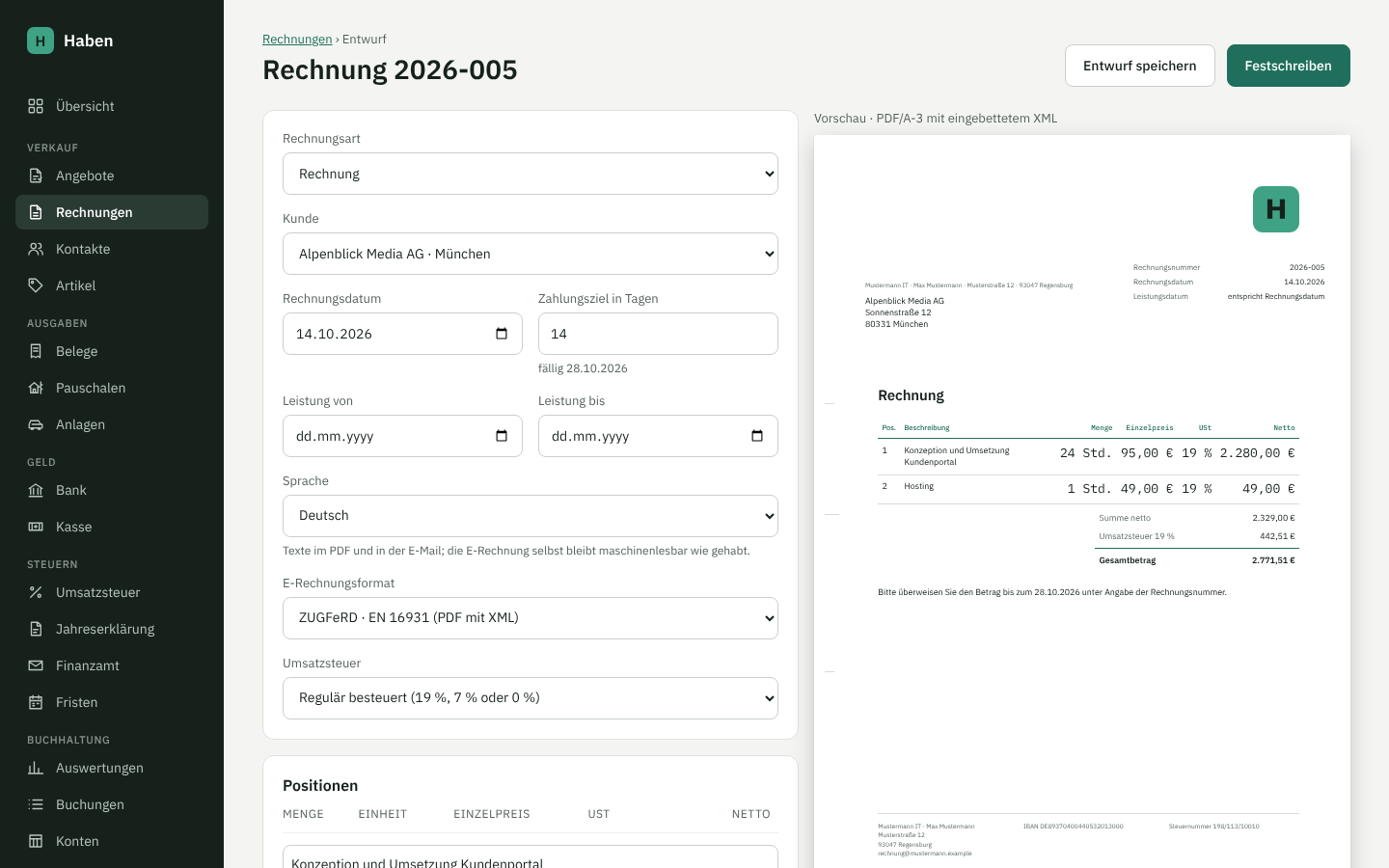1389x868 pixels.
Task: Click the Bank building icon
Action: [36, 490]
